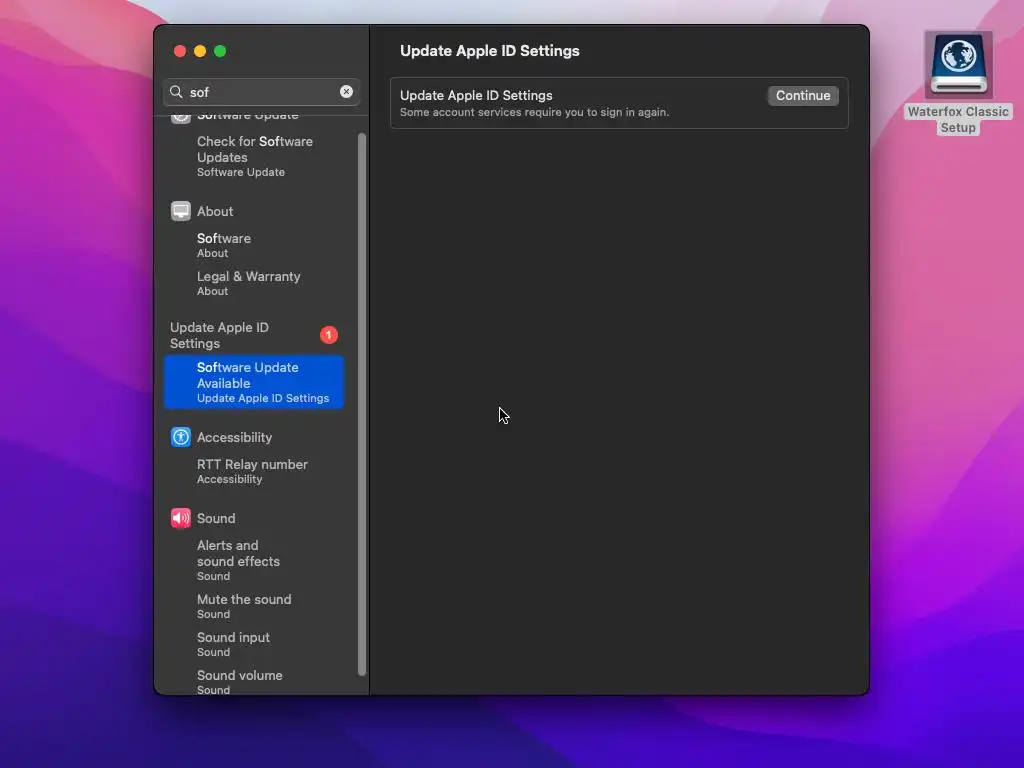
Task: Open Update Apple ID Settings sidebar heading
Action: (x=219, y=335)
